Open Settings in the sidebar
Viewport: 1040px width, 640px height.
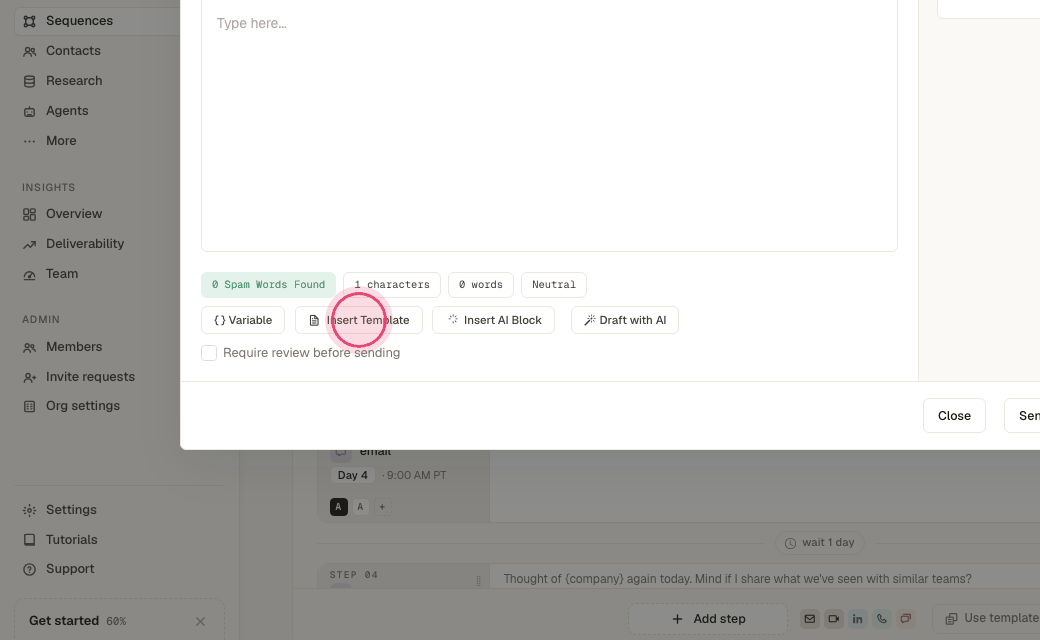pyautogui.click(x=71, y=510)
